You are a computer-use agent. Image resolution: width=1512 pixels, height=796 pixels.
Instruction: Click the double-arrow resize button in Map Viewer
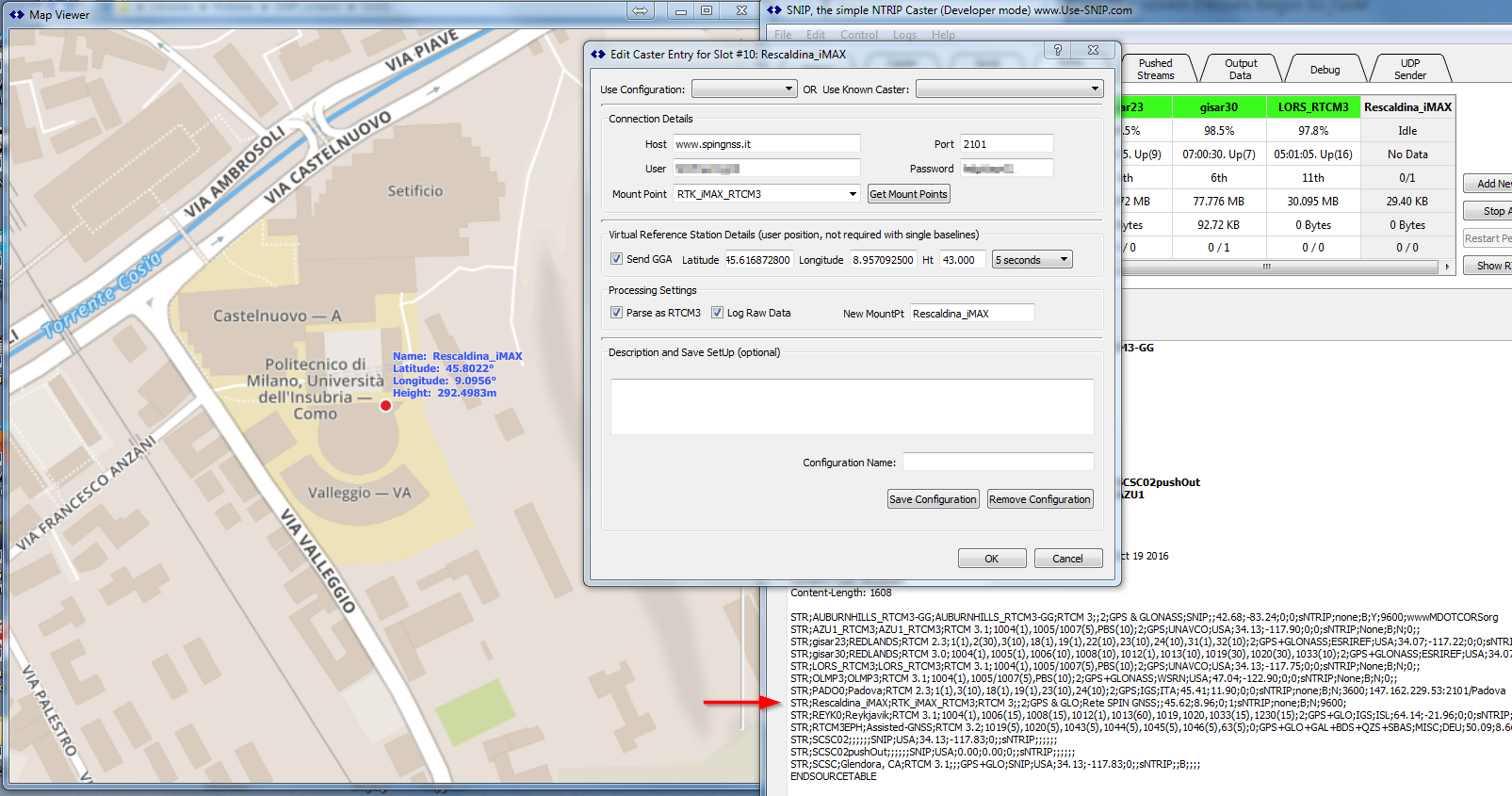pos(640,11)
